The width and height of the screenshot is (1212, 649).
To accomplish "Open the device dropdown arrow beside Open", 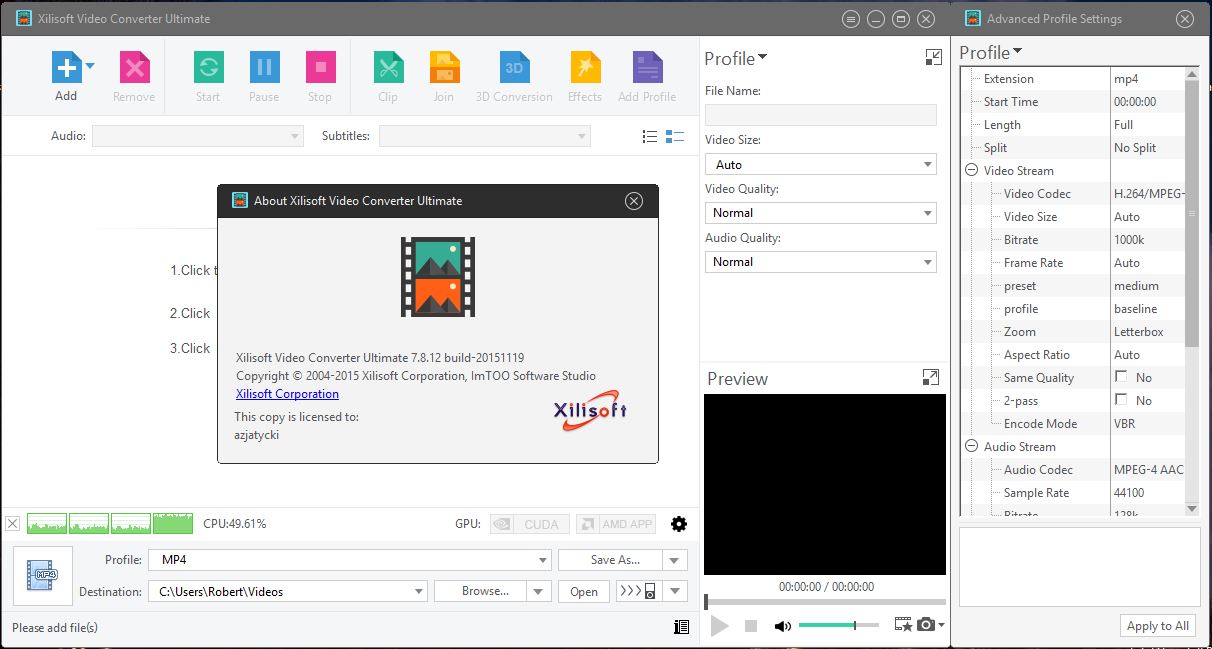I will tap(676, 591).
